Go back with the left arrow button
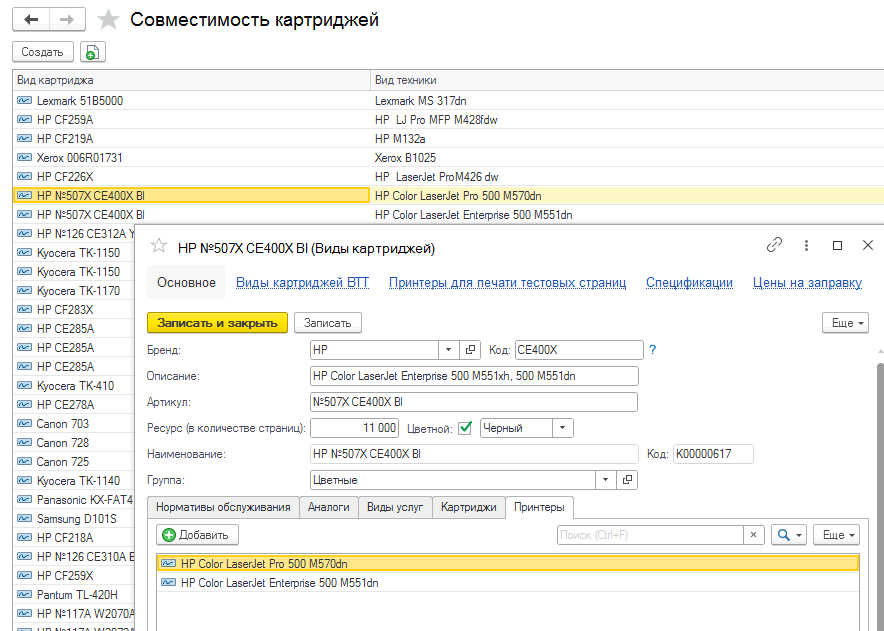 tap(31, 20)
